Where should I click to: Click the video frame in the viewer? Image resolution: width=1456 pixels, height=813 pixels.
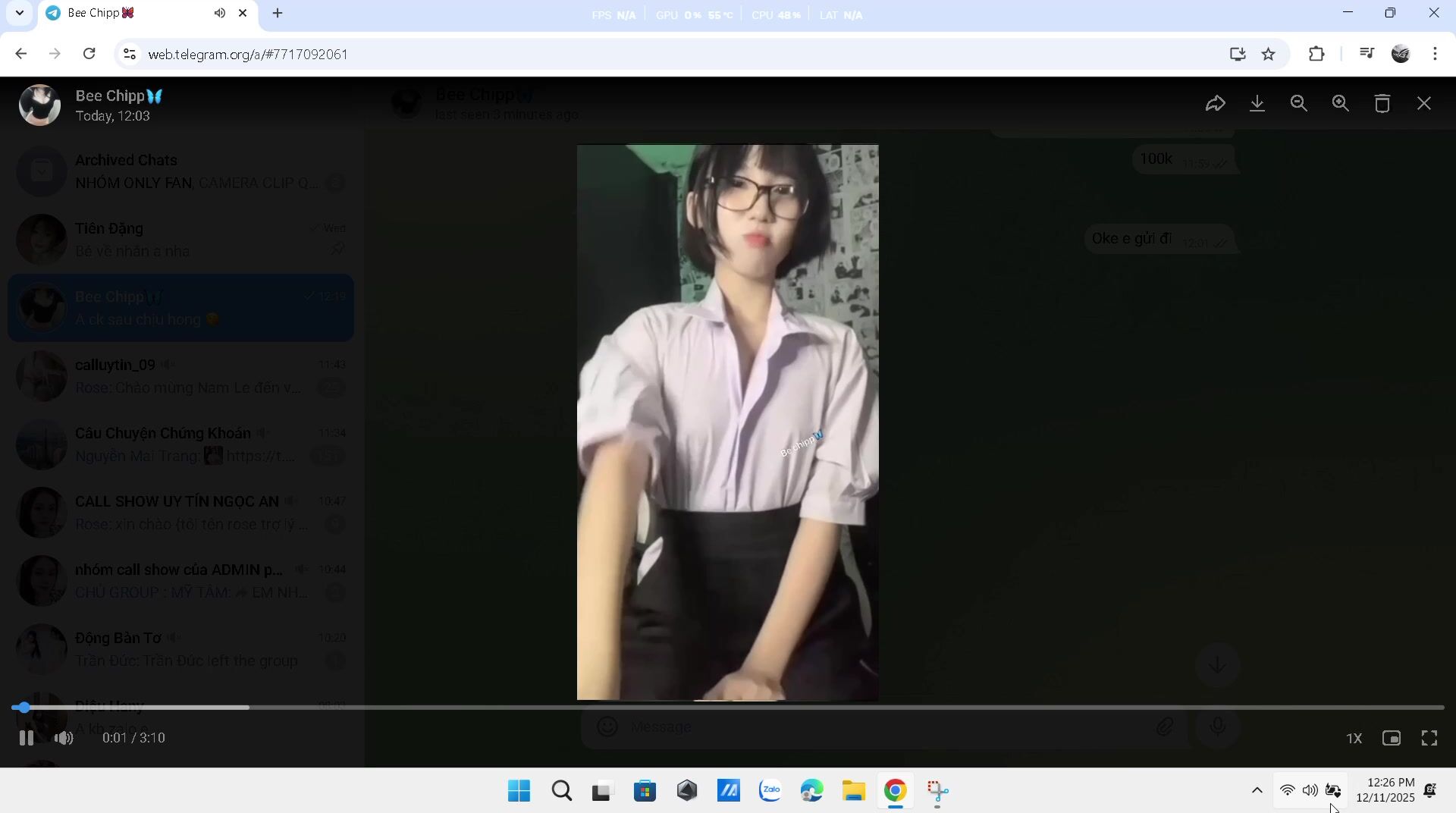[x=728, y=422]
